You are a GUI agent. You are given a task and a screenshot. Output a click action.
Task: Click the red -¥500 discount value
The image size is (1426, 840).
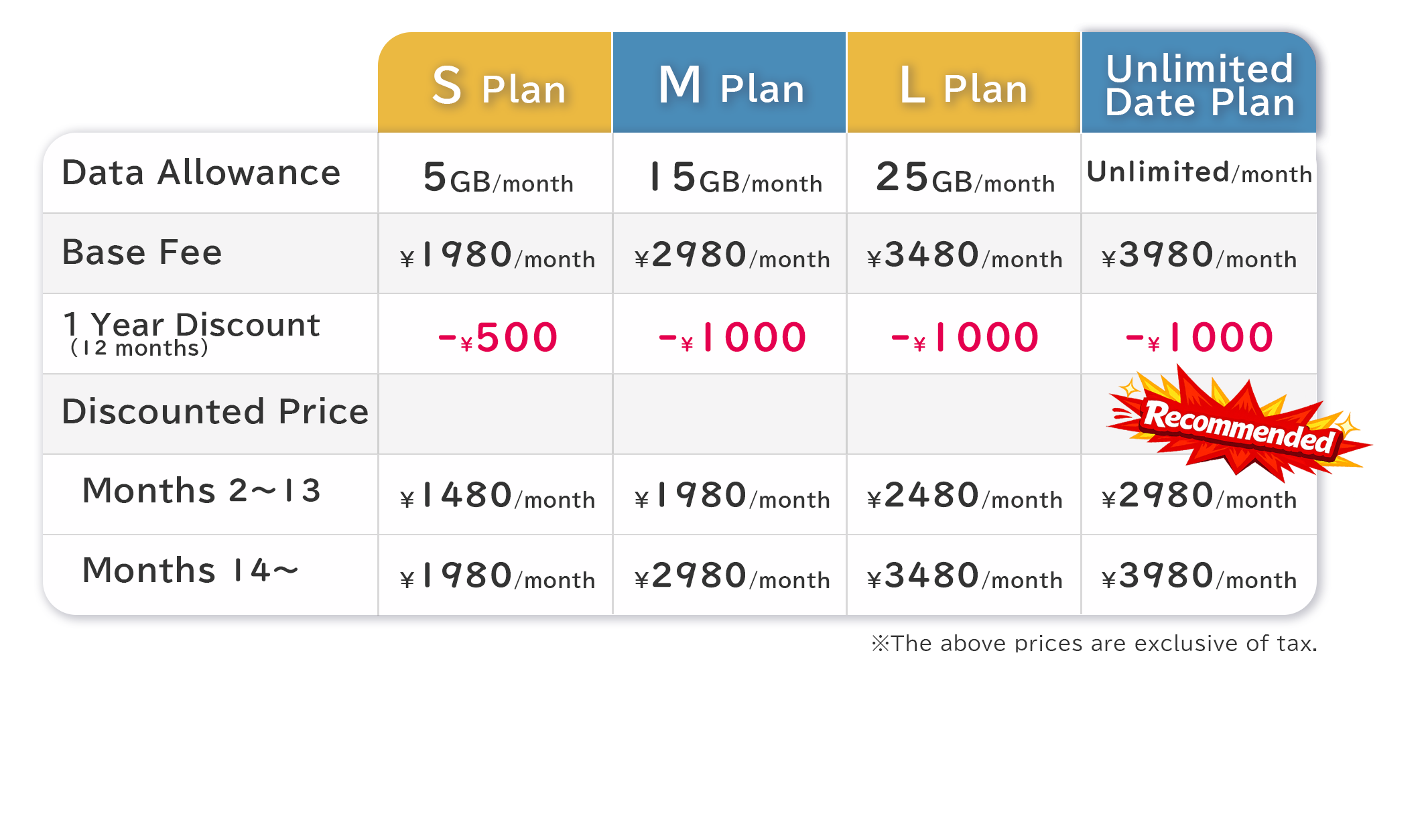(497, 337)
